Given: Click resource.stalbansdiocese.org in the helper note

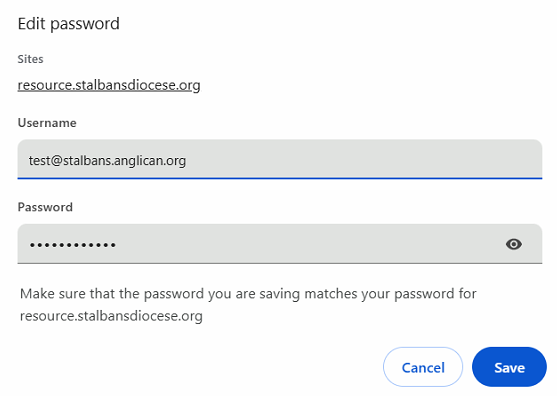Looking at the screenshot, I should tap(111, 316).
